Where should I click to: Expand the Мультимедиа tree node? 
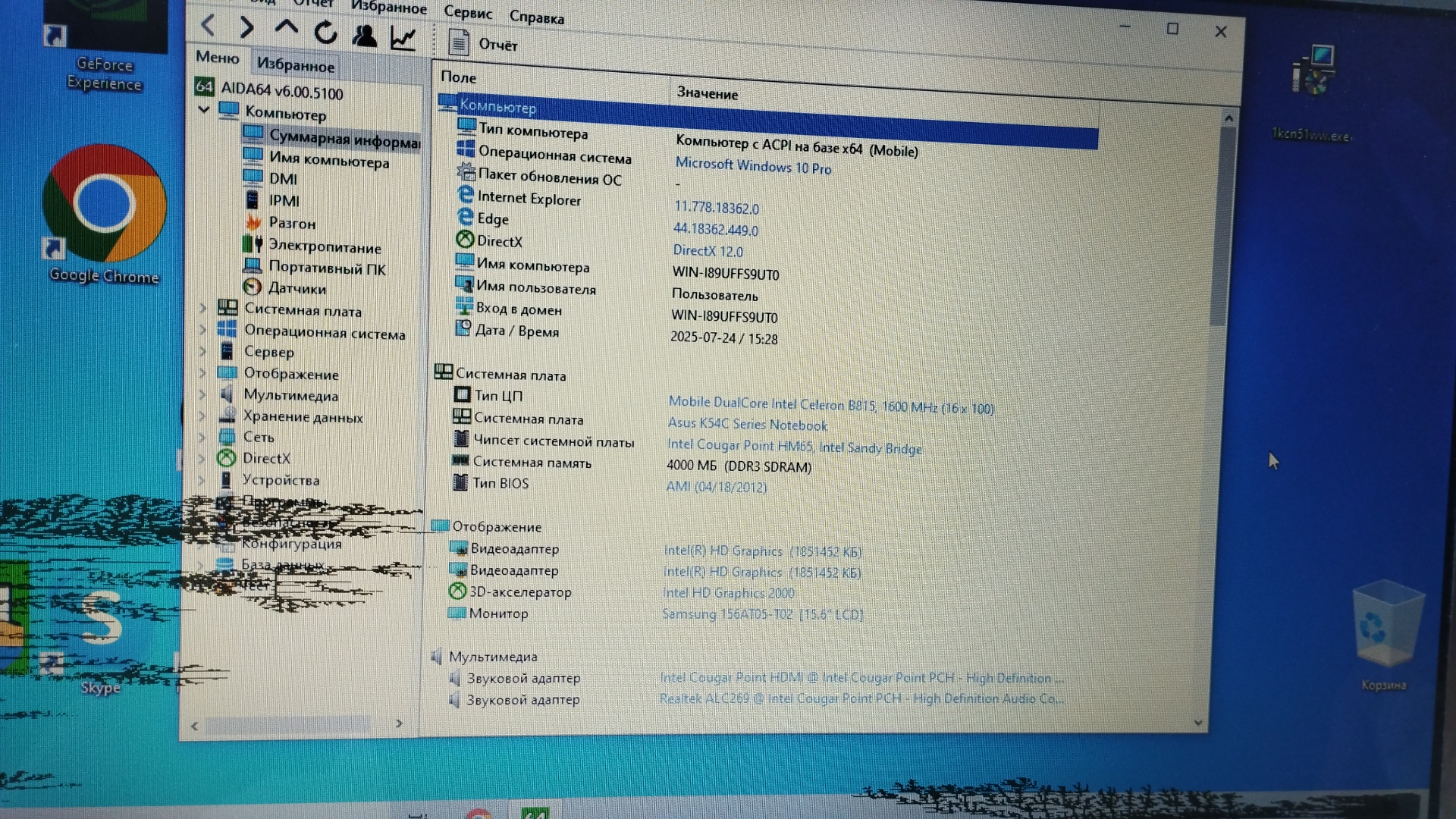(x=202, y=394)
